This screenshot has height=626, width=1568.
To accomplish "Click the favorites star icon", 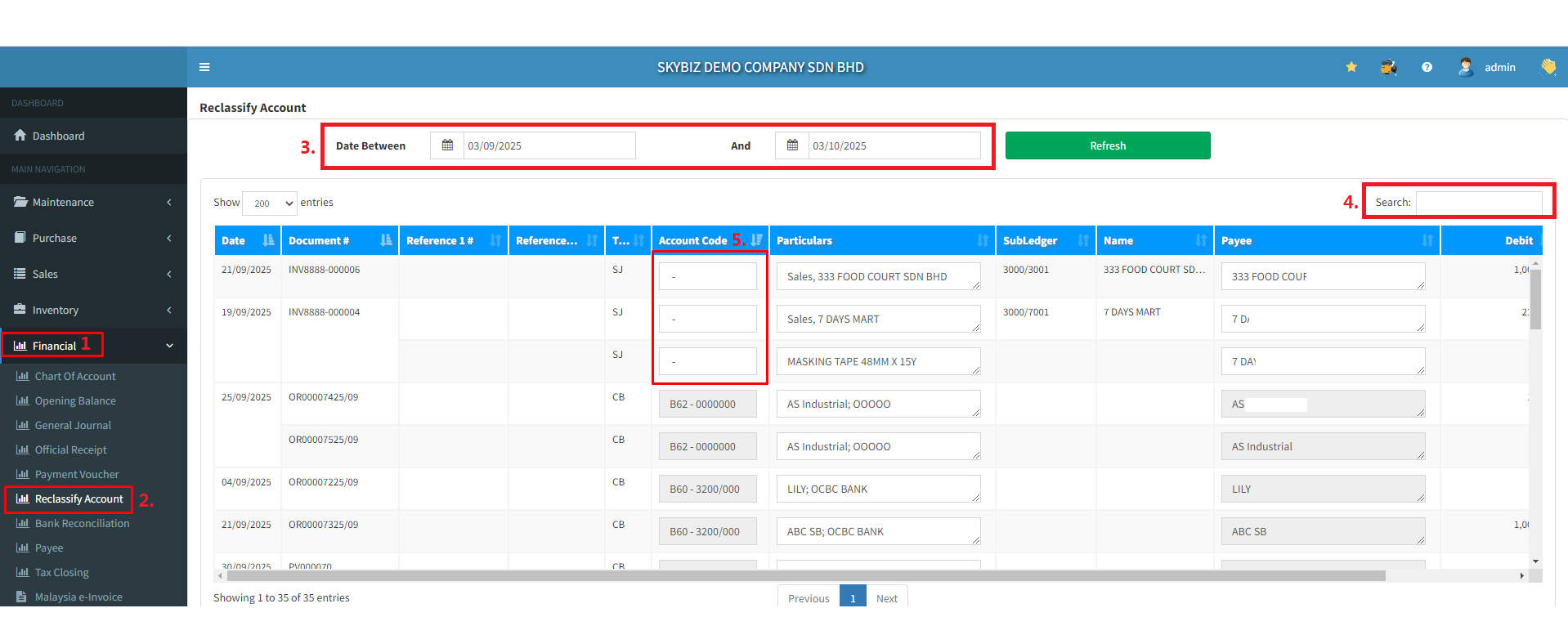I will 1351,67.
